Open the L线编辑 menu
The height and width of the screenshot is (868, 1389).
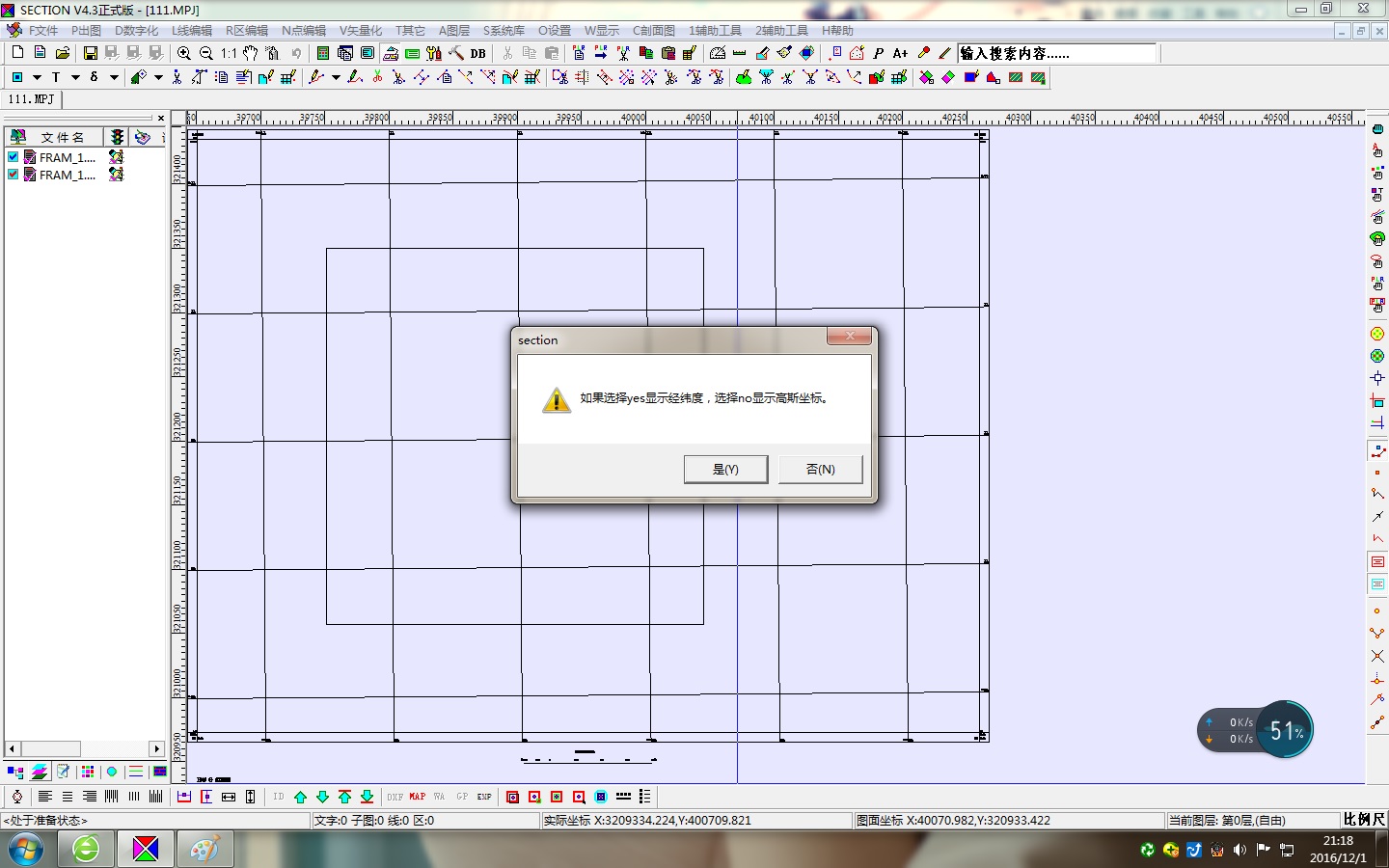click(192, 31)
